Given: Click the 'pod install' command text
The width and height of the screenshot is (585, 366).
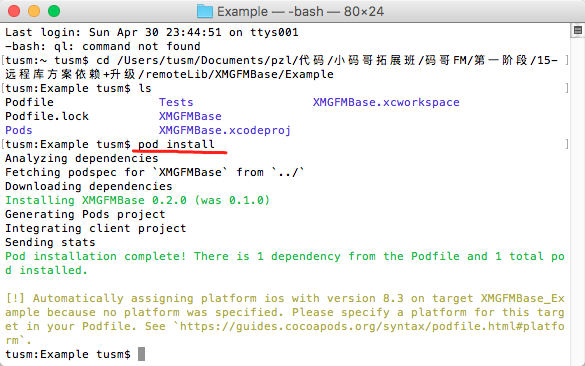Looking at the screenshot, I should point(176,144).
